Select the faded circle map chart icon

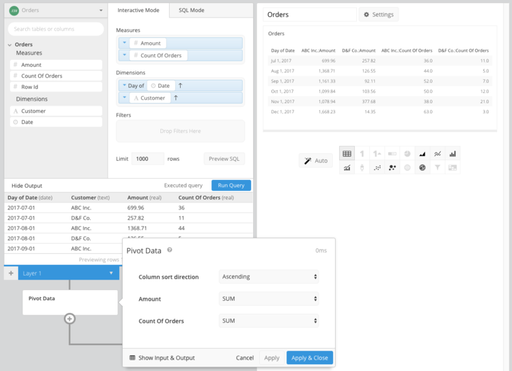[407, 168]
